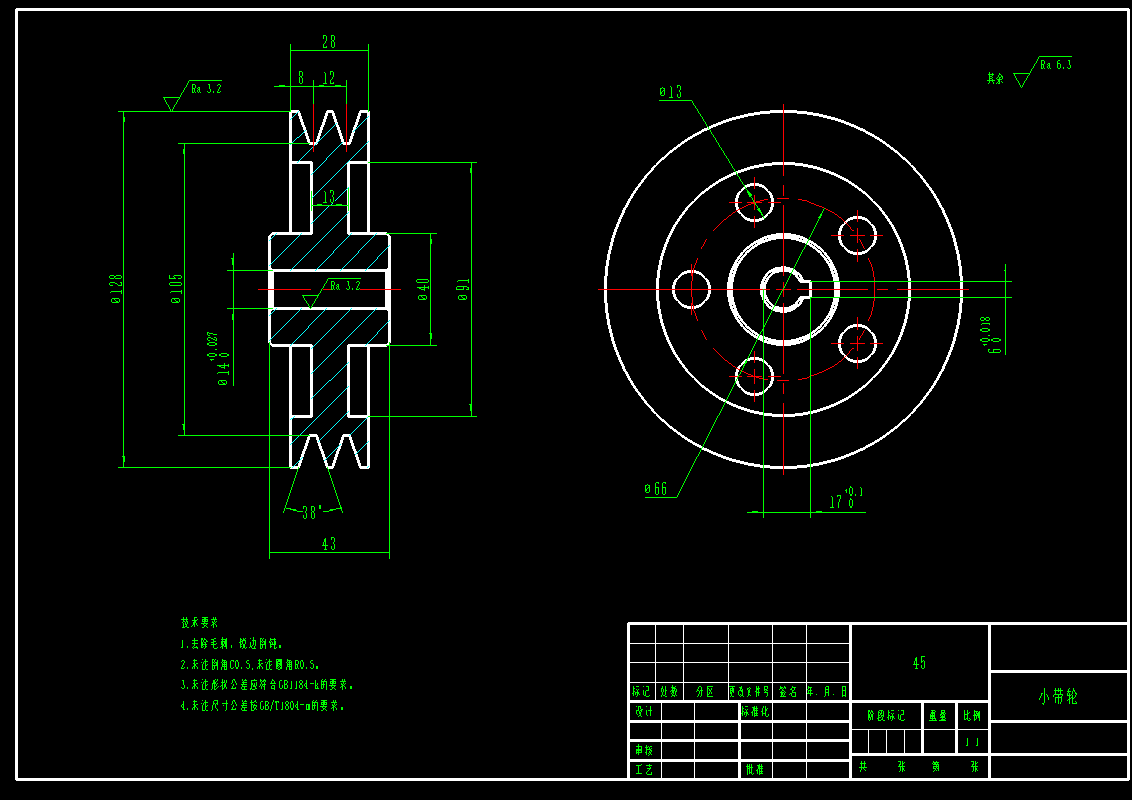Click the 8 groove offset dimension

click(x=301, y=77)
